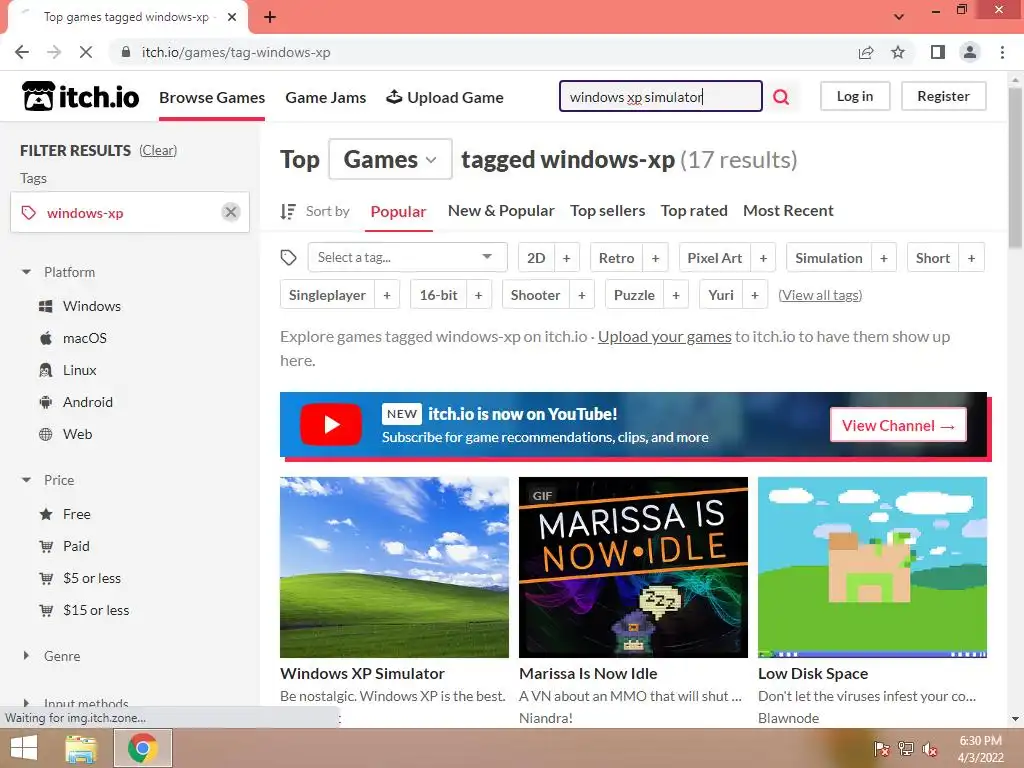
Task: Add the Singleplayer tag with plus
Action: pyautogui.click(x=387, y=295)
